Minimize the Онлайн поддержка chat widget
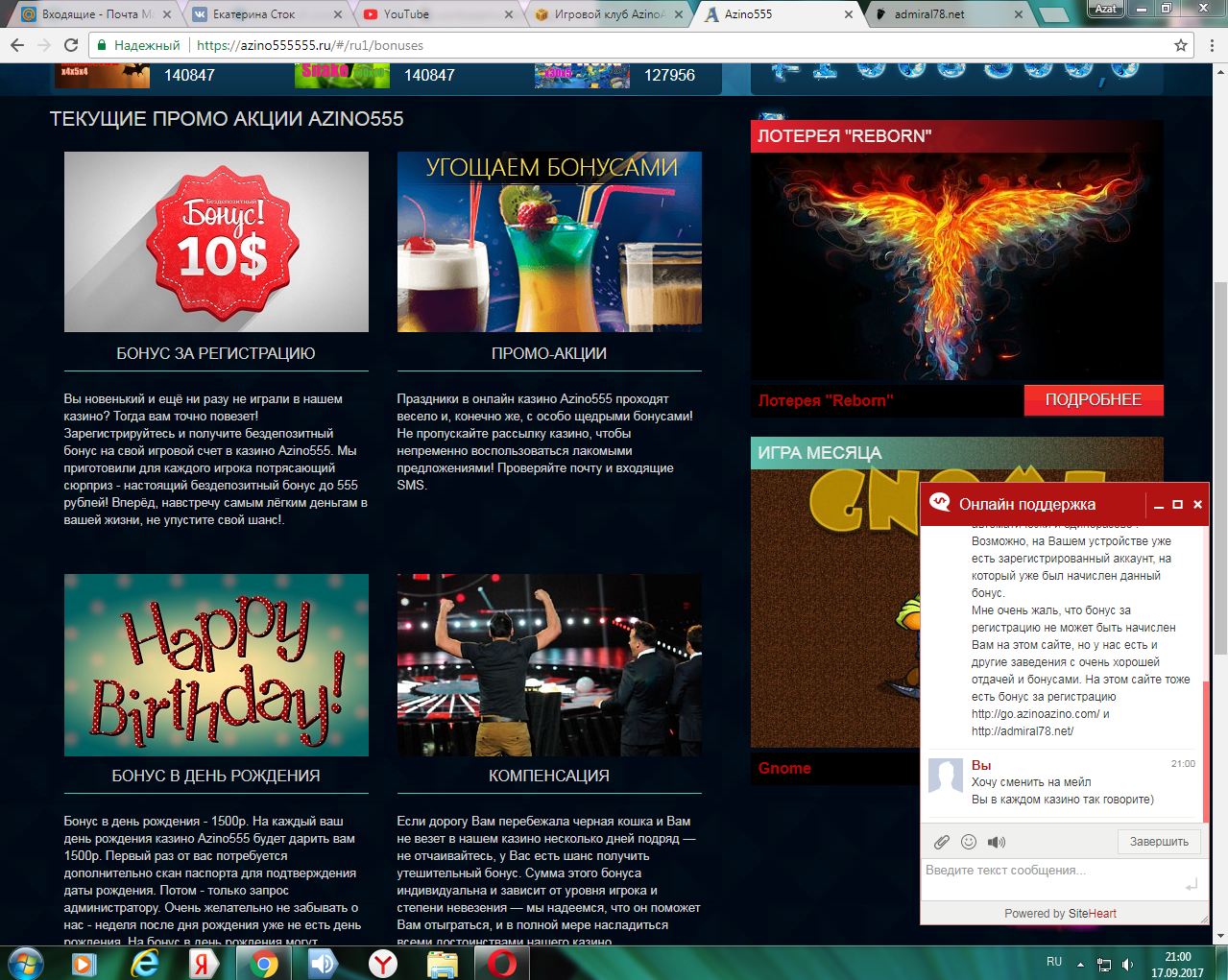 click(1159, 505)
